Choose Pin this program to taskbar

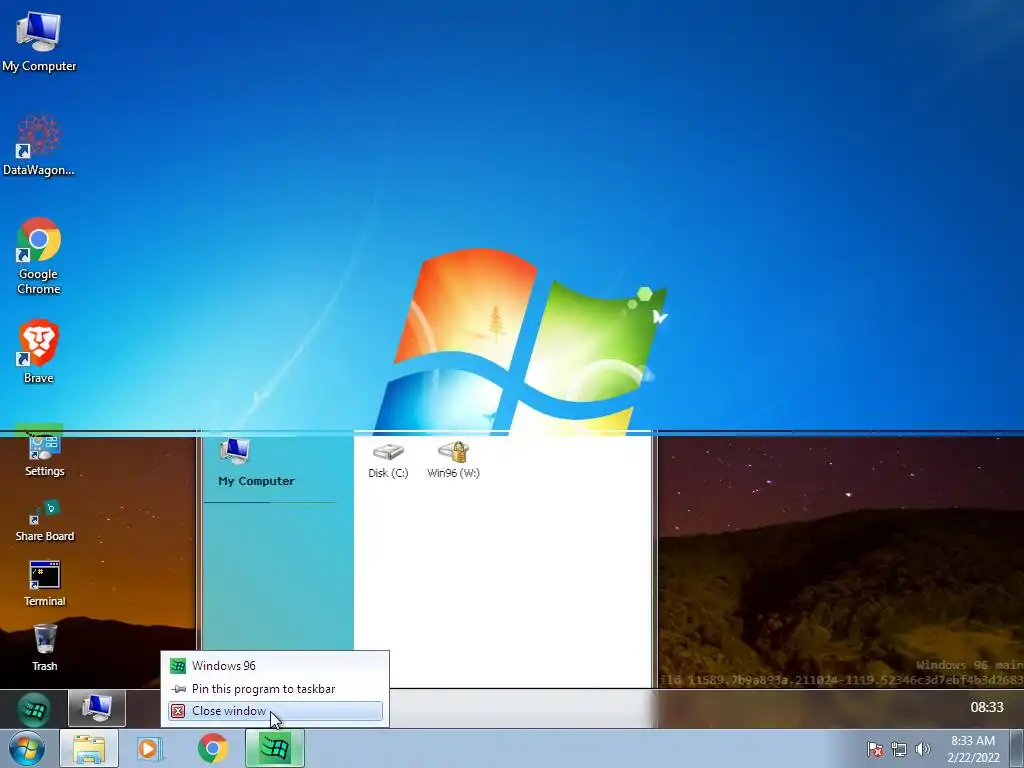point(275,689)
